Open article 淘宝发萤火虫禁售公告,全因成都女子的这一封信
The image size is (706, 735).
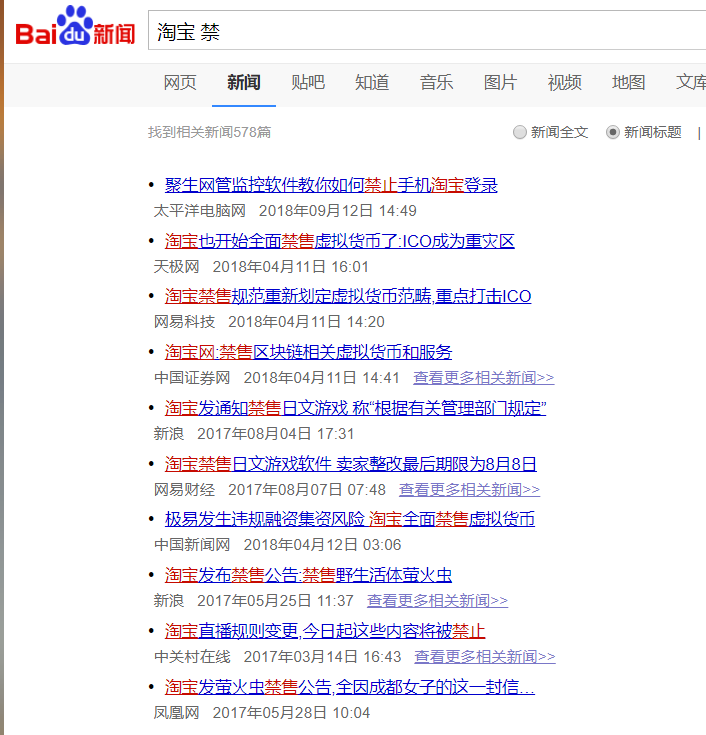pos(350,687)
